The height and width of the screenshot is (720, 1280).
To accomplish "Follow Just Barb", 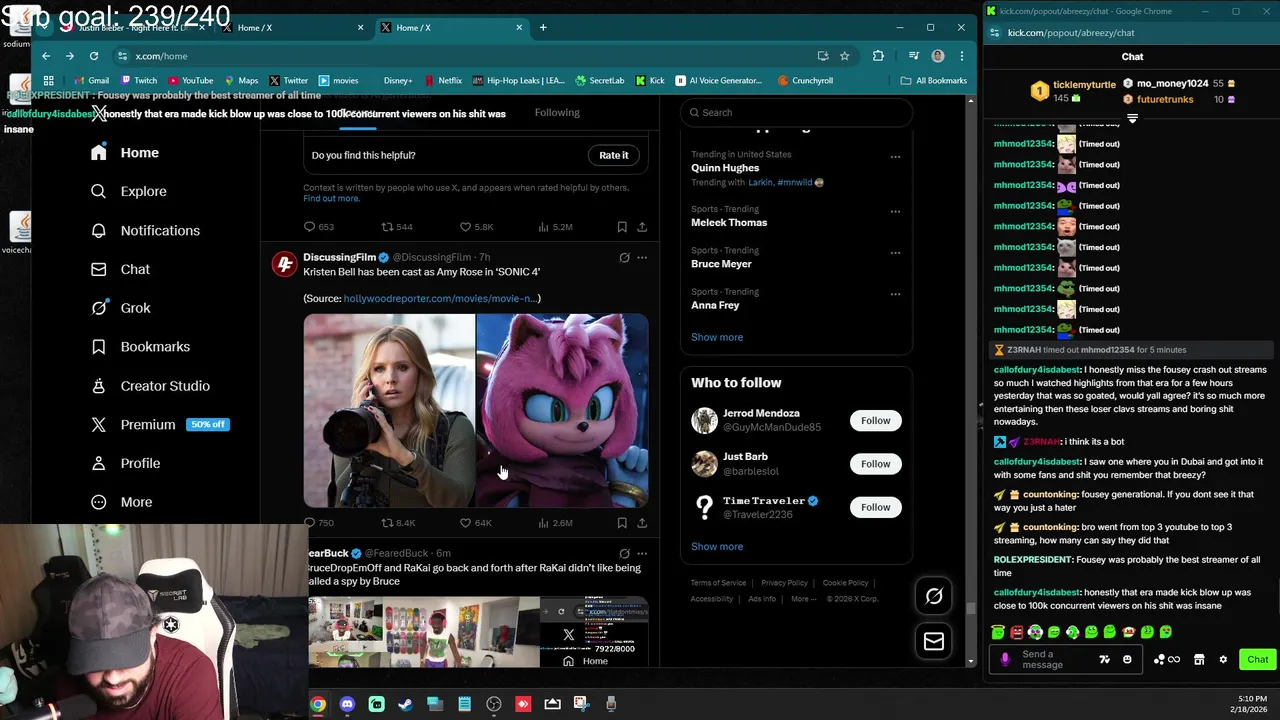I will point(875,463).
